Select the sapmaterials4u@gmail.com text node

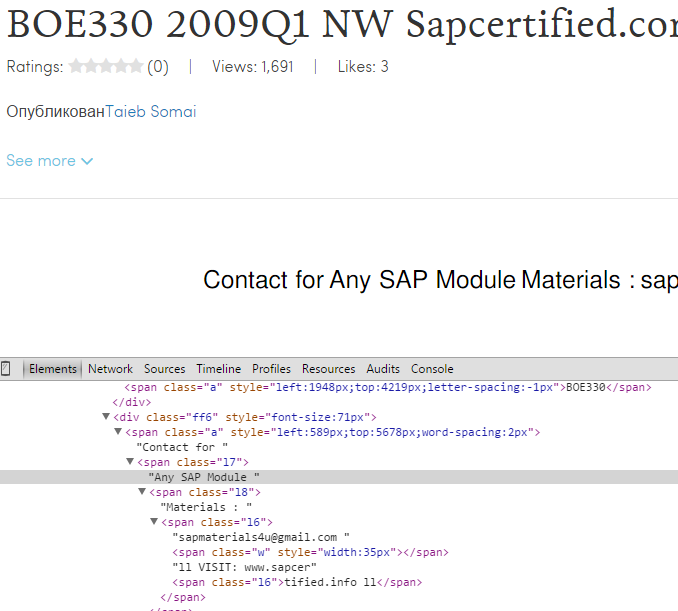point(261,537)
